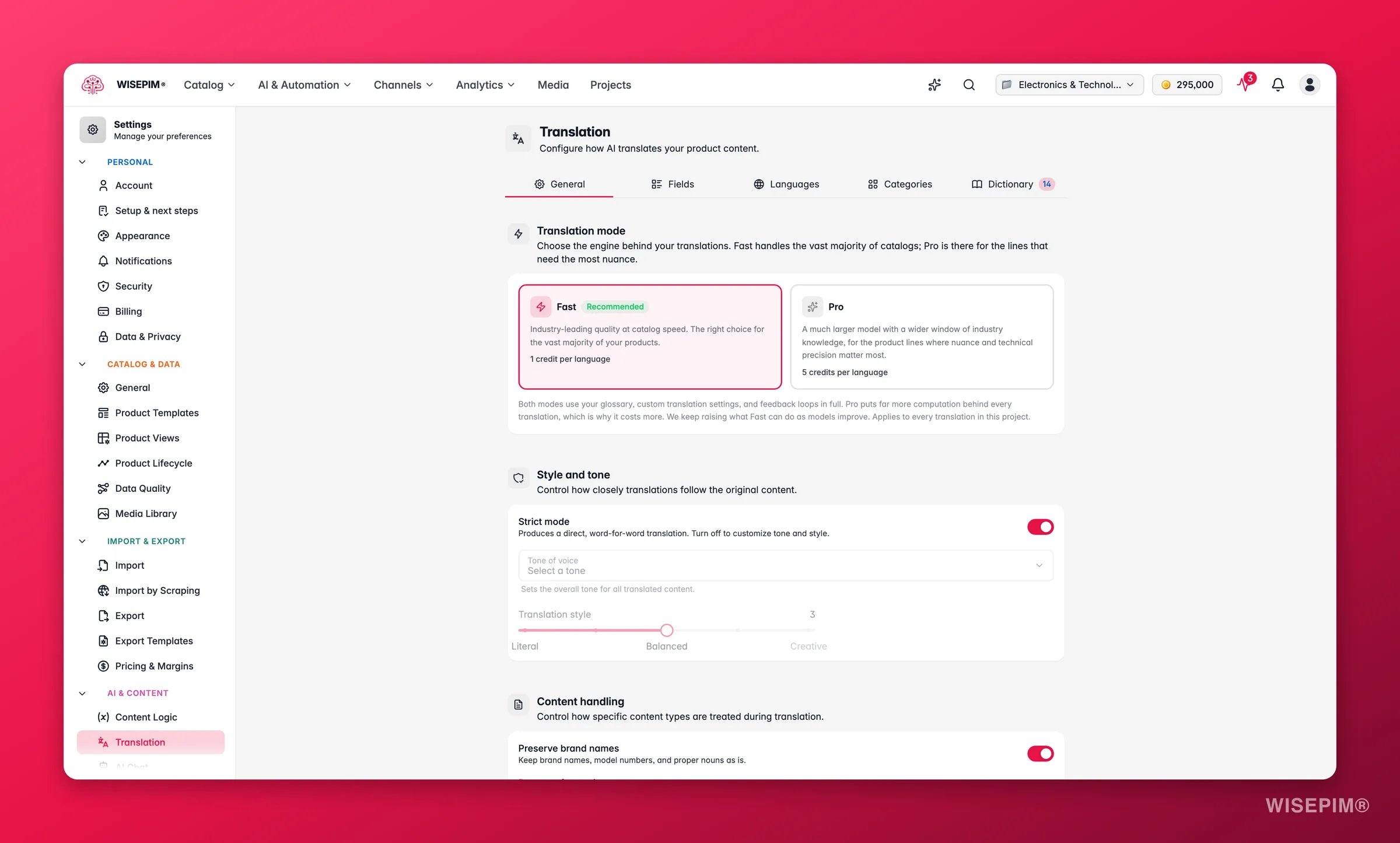Open the AI sparkle assistant icon
1400x843 pixels.
tap(935, 85)
